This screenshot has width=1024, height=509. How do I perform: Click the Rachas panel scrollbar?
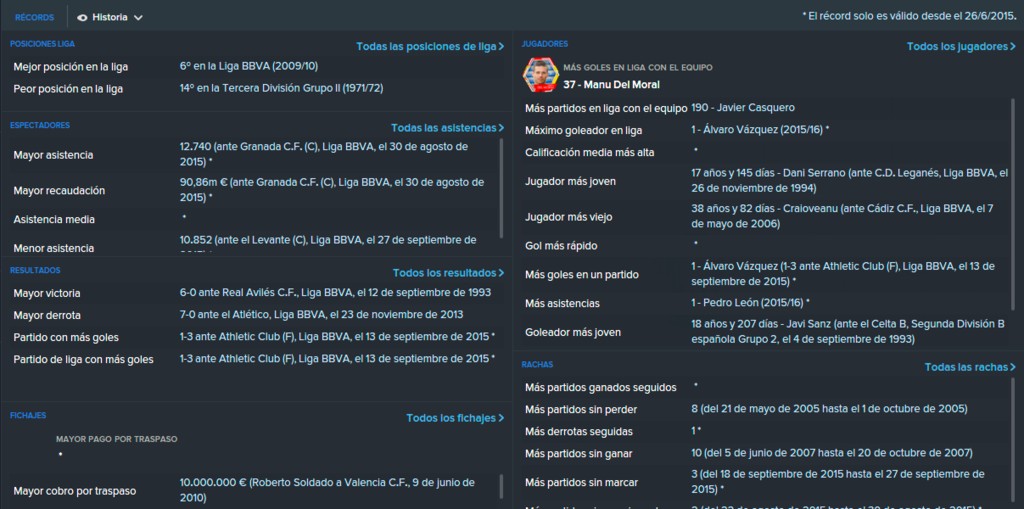[x=1013, y=441]
